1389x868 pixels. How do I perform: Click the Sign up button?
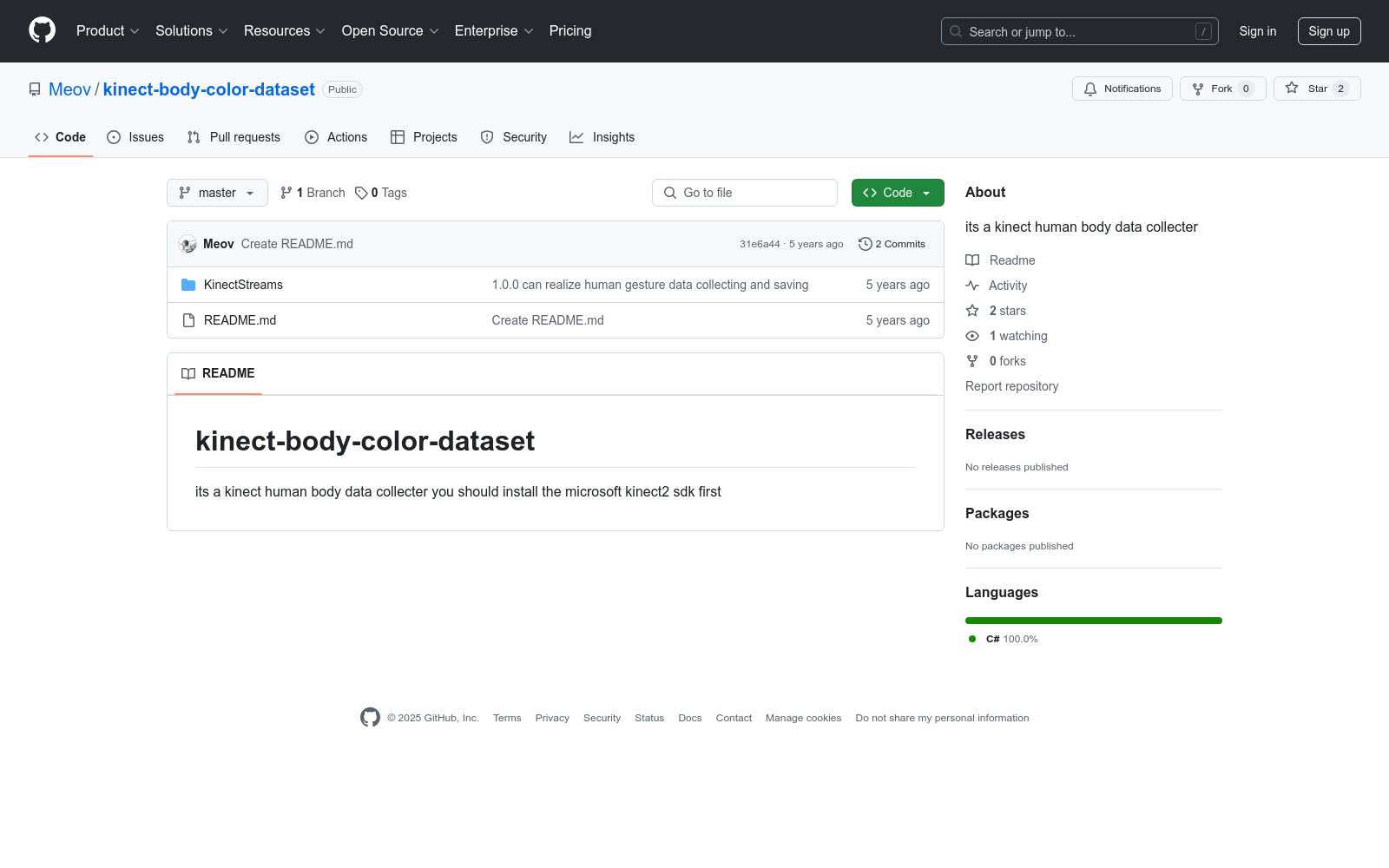tap(1329, 31)
